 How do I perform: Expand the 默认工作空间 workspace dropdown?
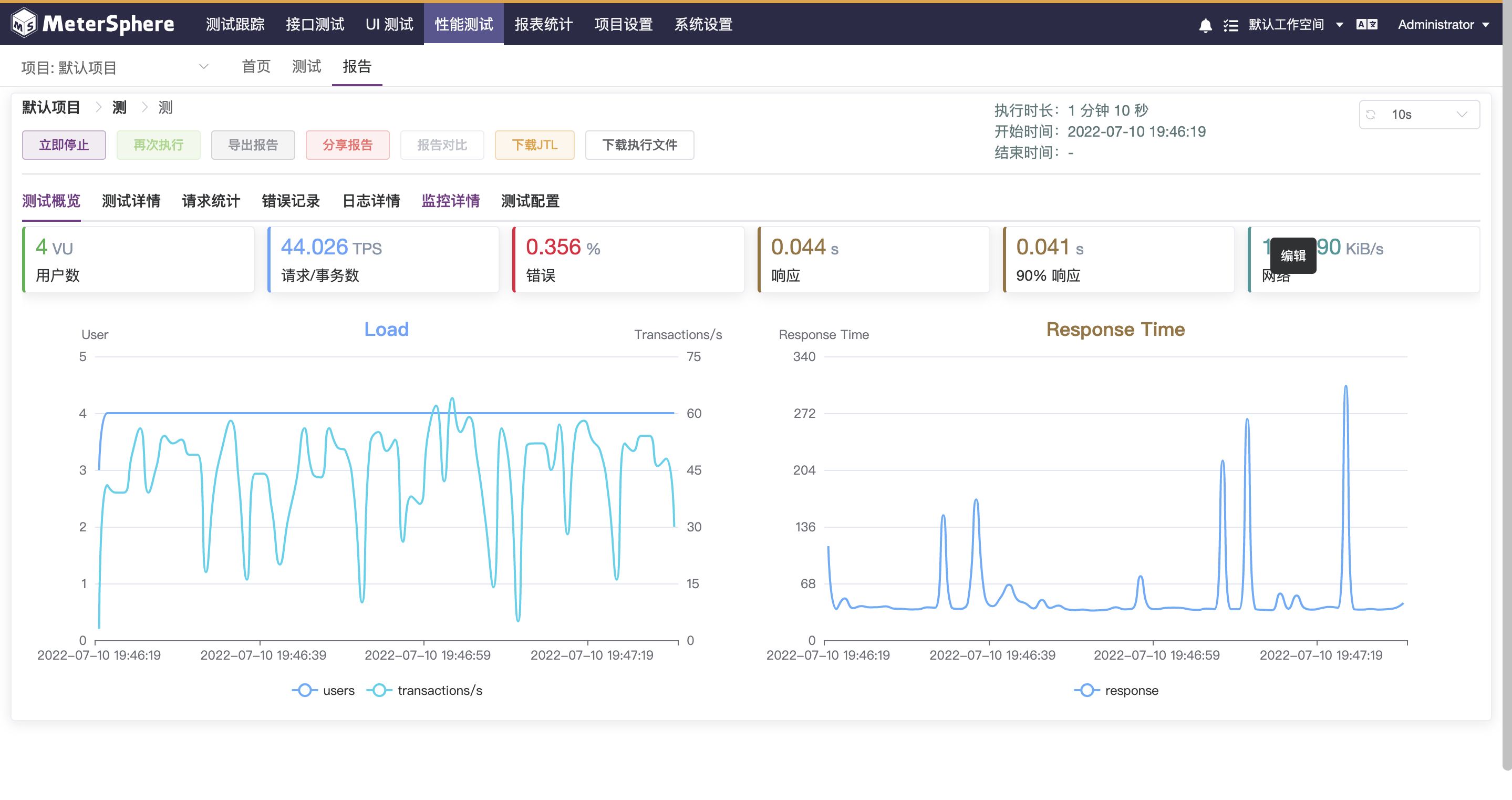tap(1296, 25)
